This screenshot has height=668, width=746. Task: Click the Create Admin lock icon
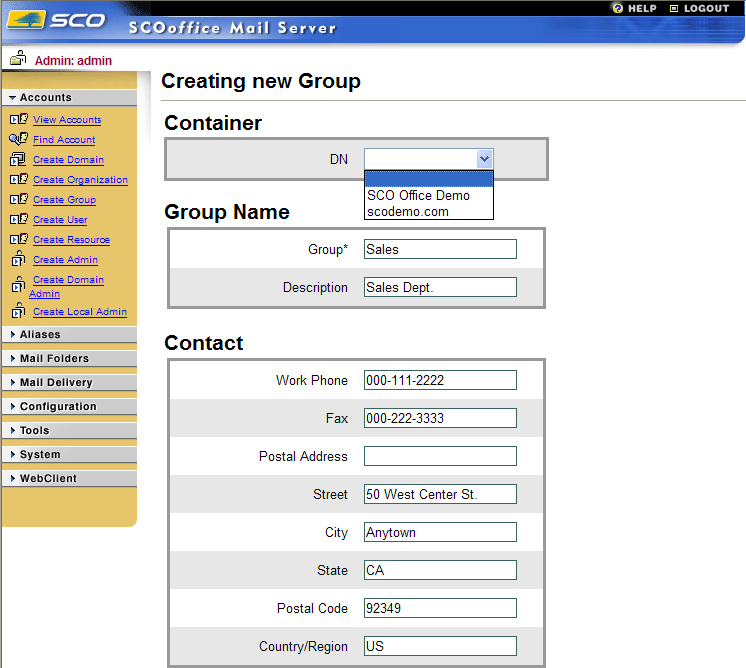point(18,260)
